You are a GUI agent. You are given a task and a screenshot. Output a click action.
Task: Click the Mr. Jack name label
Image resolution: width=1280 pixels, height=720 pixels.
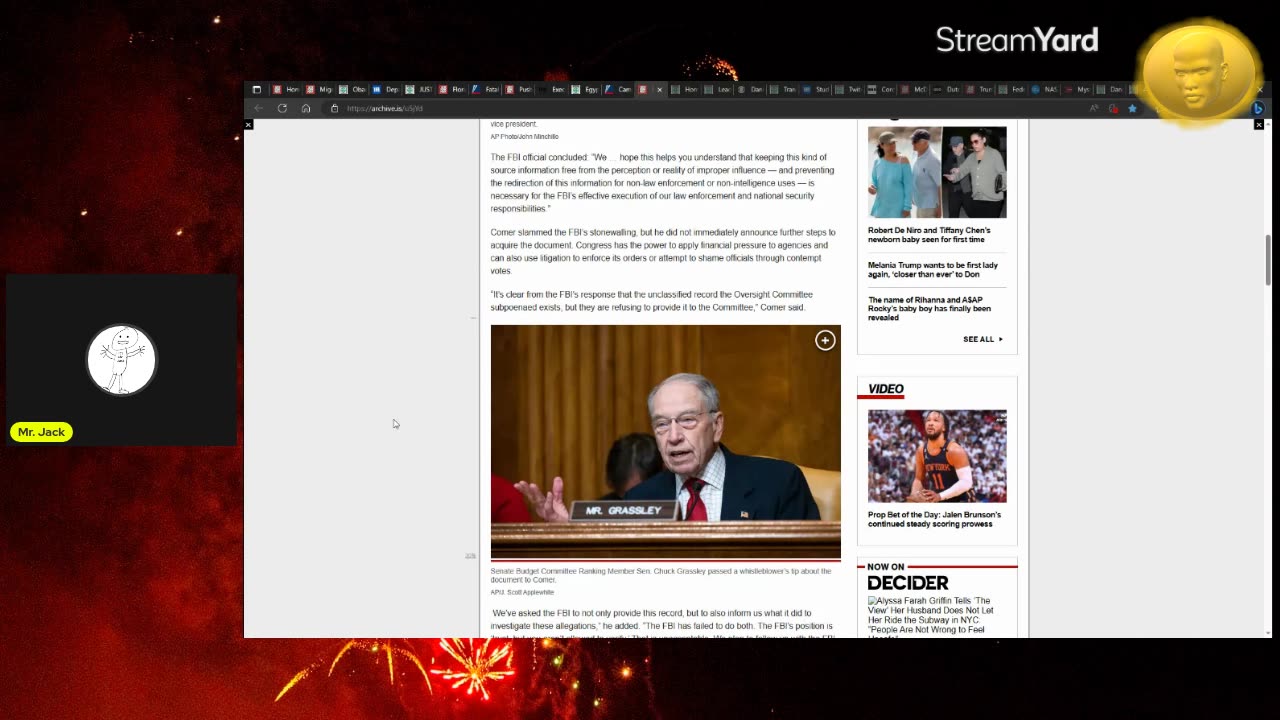point(41,432)
